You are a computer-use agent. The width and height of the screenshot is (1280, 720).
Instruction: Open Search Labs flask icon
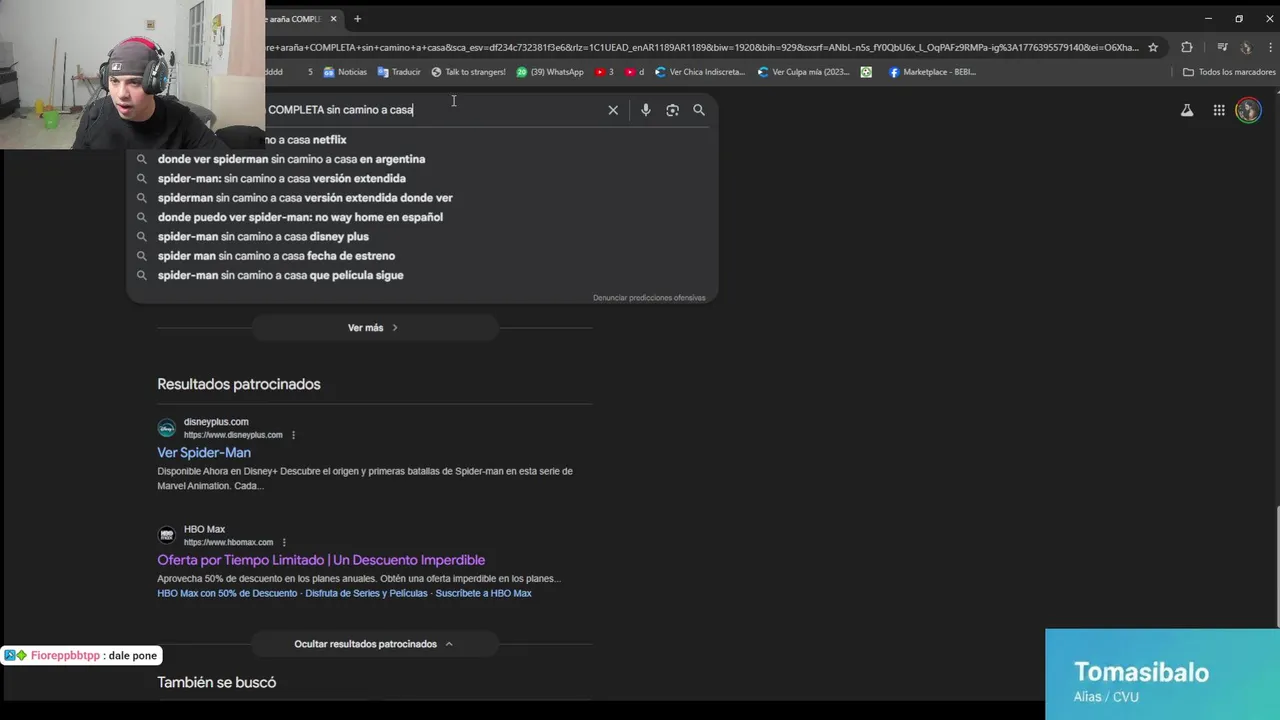coord(1187,111)
